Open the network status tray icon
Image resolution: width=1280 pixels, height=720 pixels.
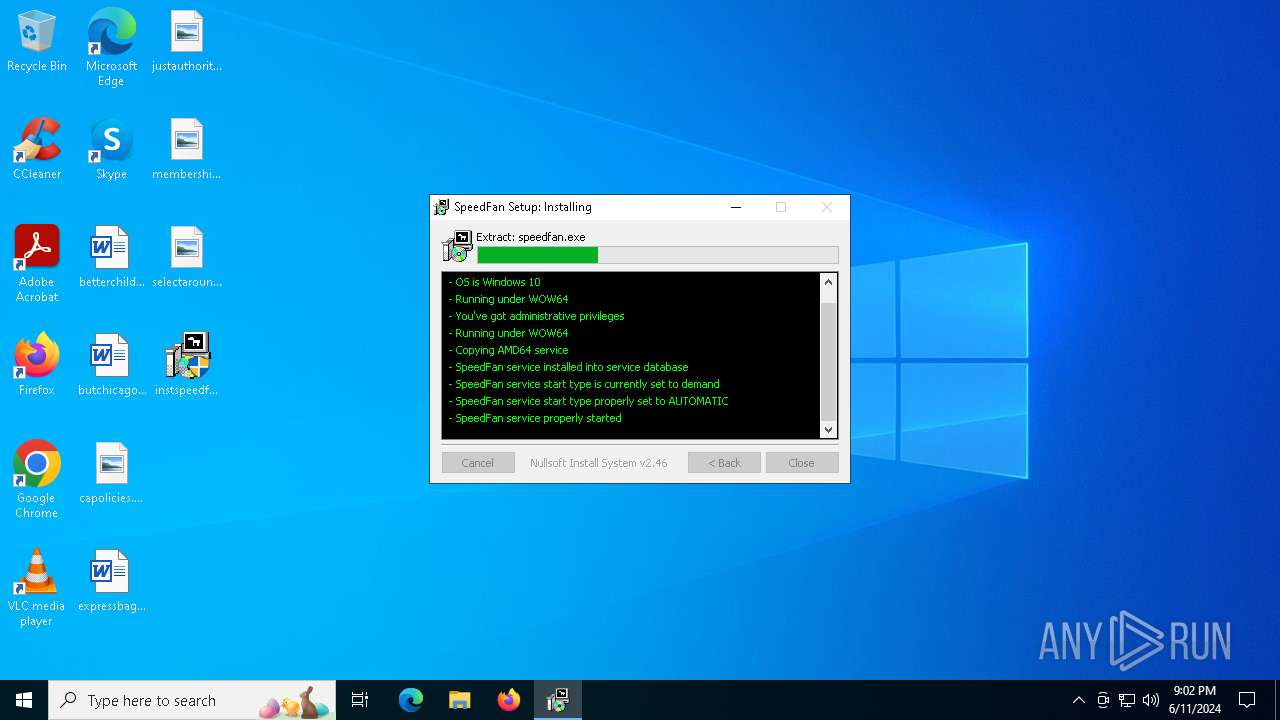[x=1127, y=700]
